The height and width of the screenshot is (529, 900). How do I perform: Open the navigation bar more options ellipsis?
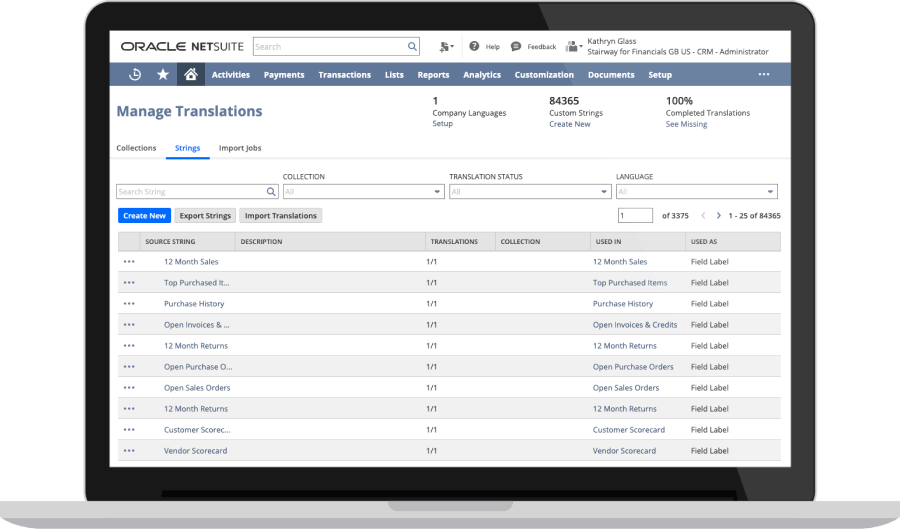pos(764,74)
